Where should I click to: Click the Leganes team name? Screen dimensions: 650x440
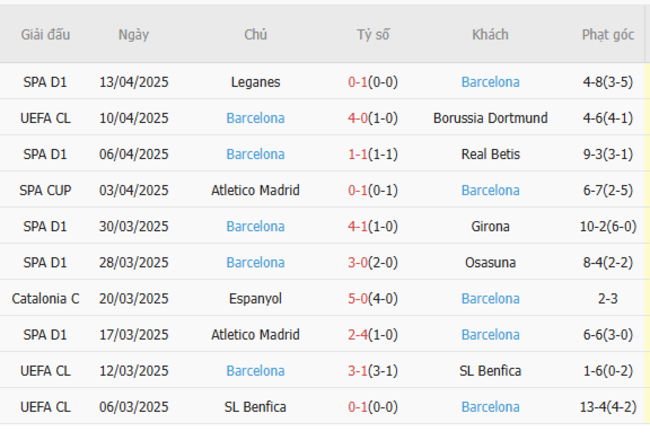pyautogui.click(x=255, y=82)
